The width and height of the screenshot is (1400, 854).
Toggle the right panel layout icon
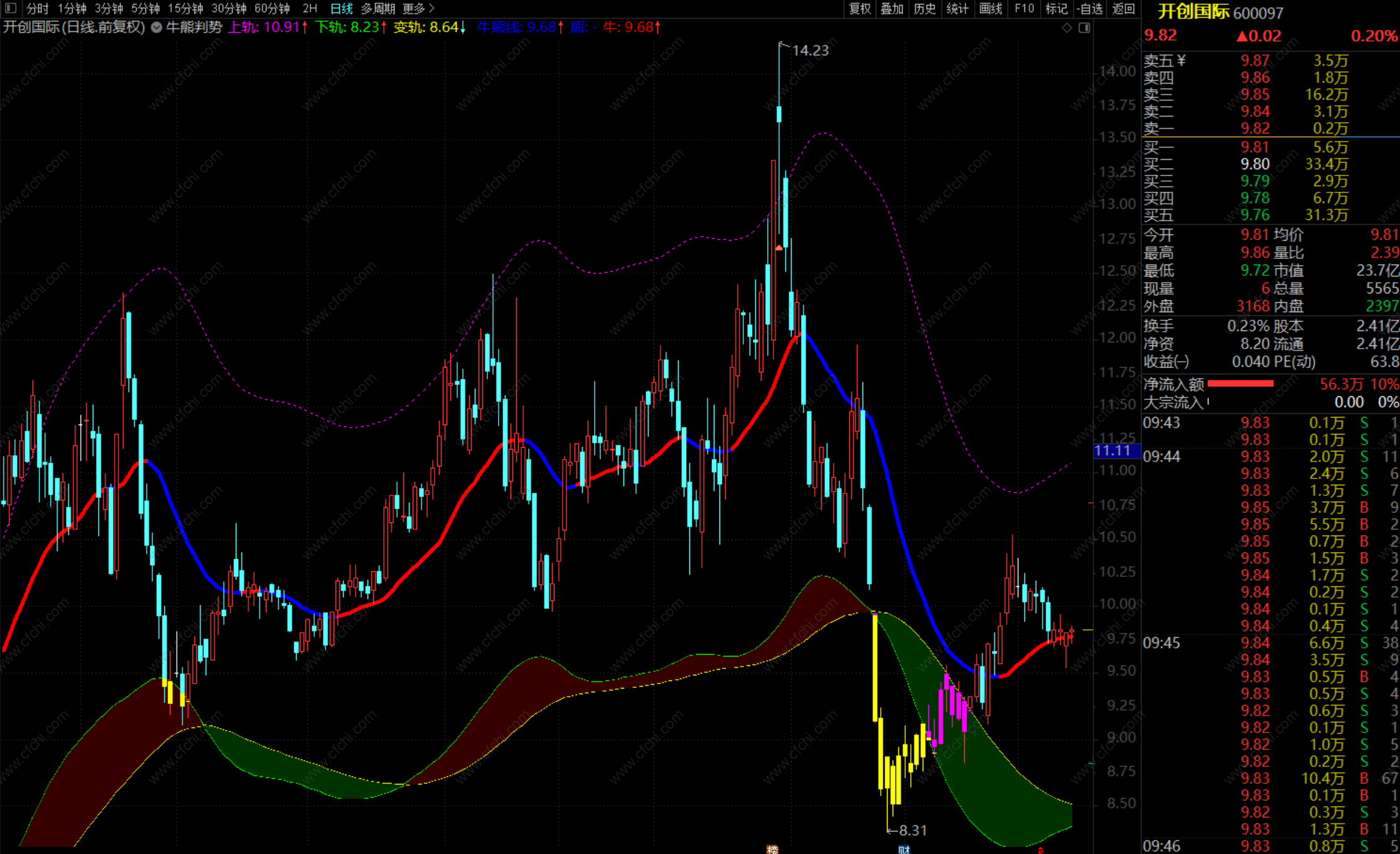coord(1084,28)
